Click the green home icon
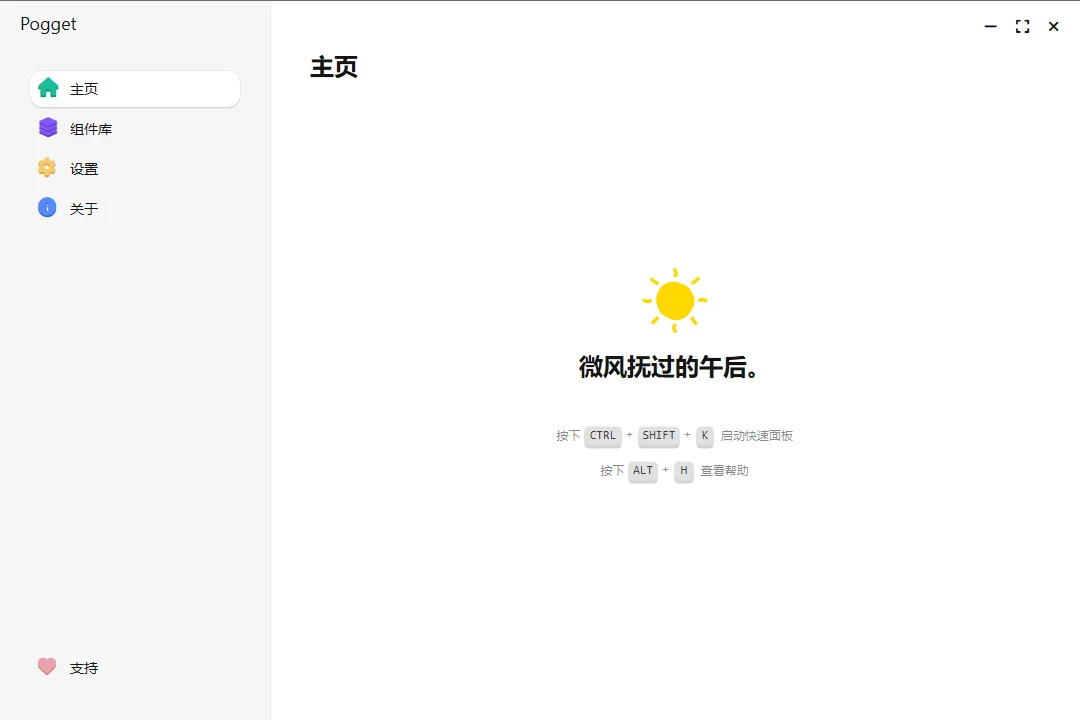Image resolution: width=1080 pixels, height=720 pixels. coord(48,88)
